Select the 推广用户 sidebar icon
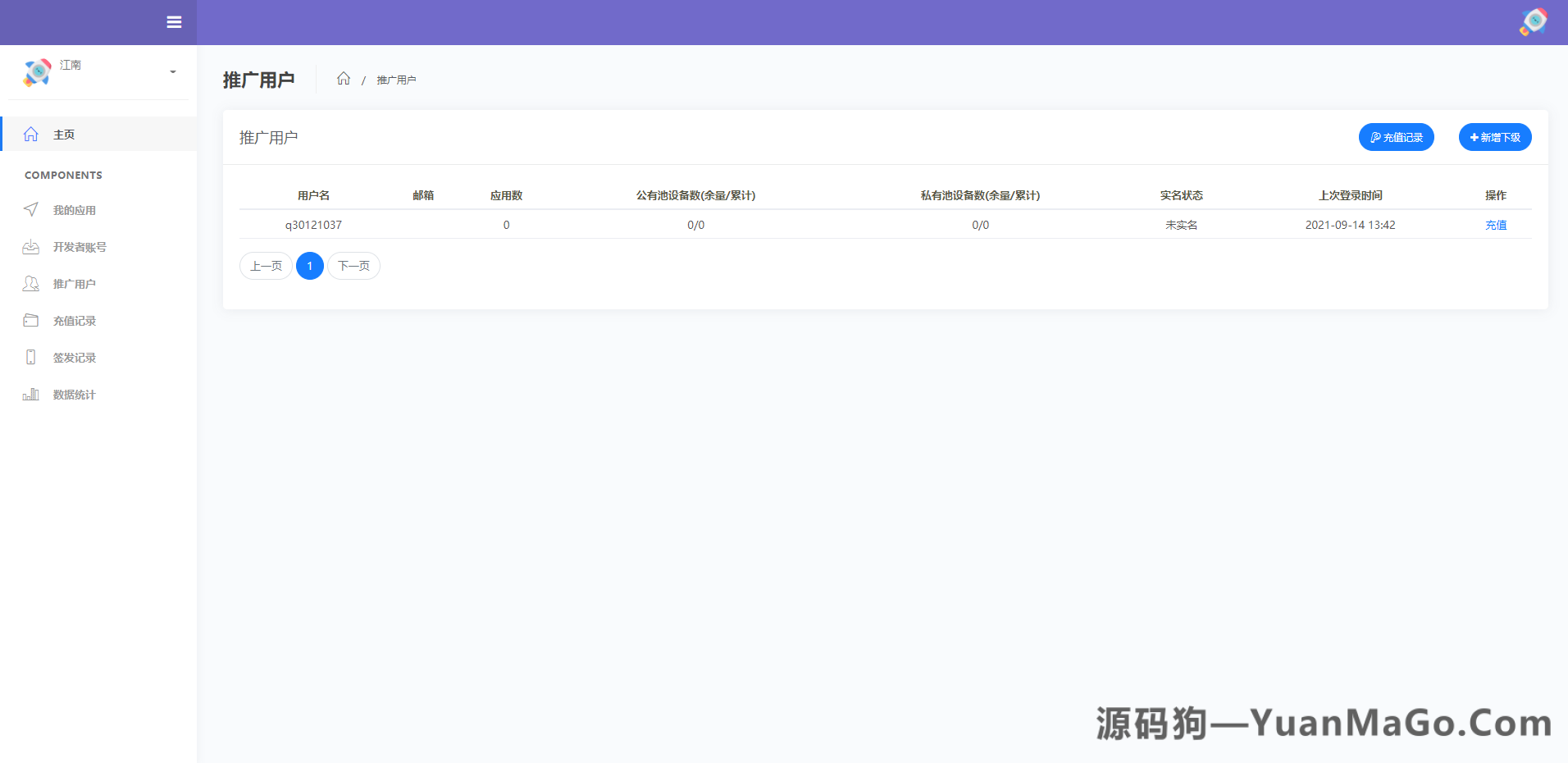1568x763 pixels. (x=30, y=284)
